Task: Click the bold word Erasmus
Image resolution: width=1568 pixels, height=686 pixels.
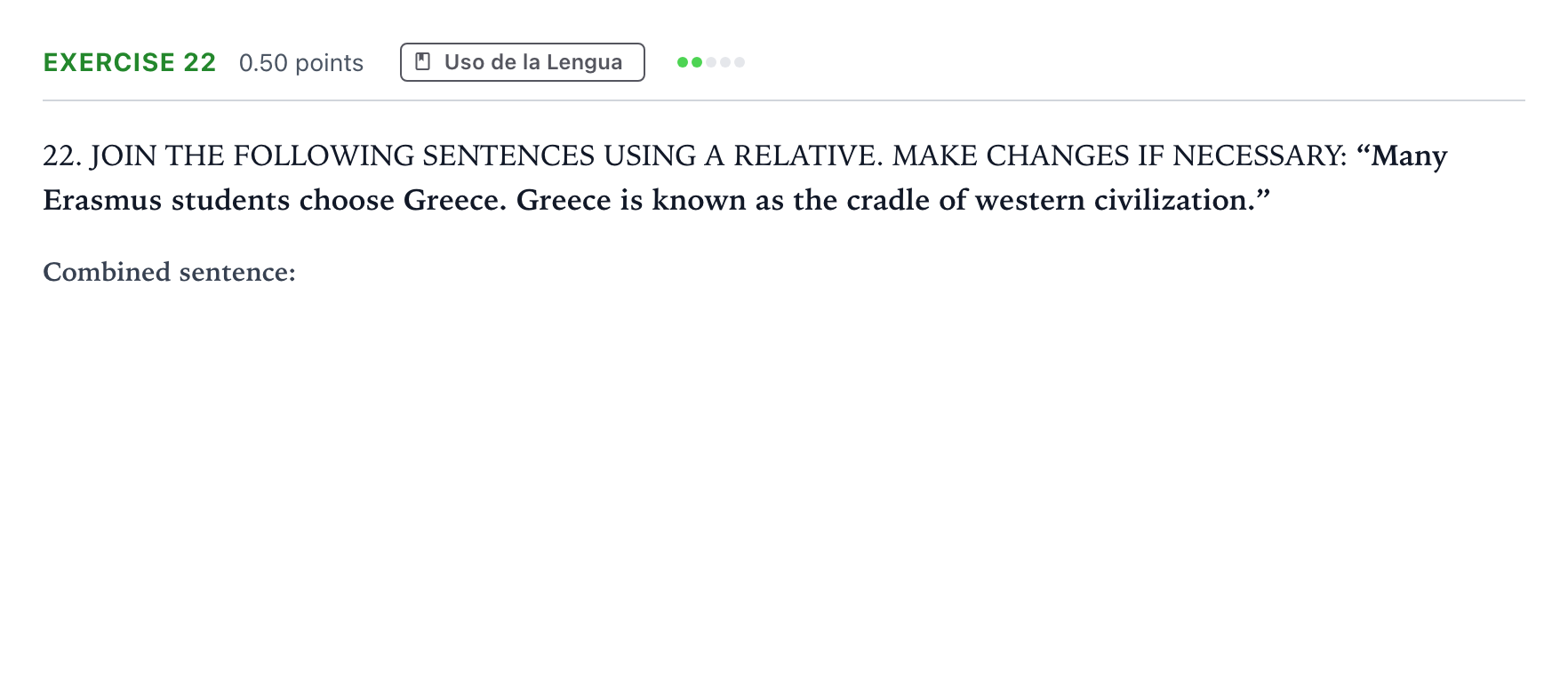Action: pyautogui.click(x=102, y=201)
